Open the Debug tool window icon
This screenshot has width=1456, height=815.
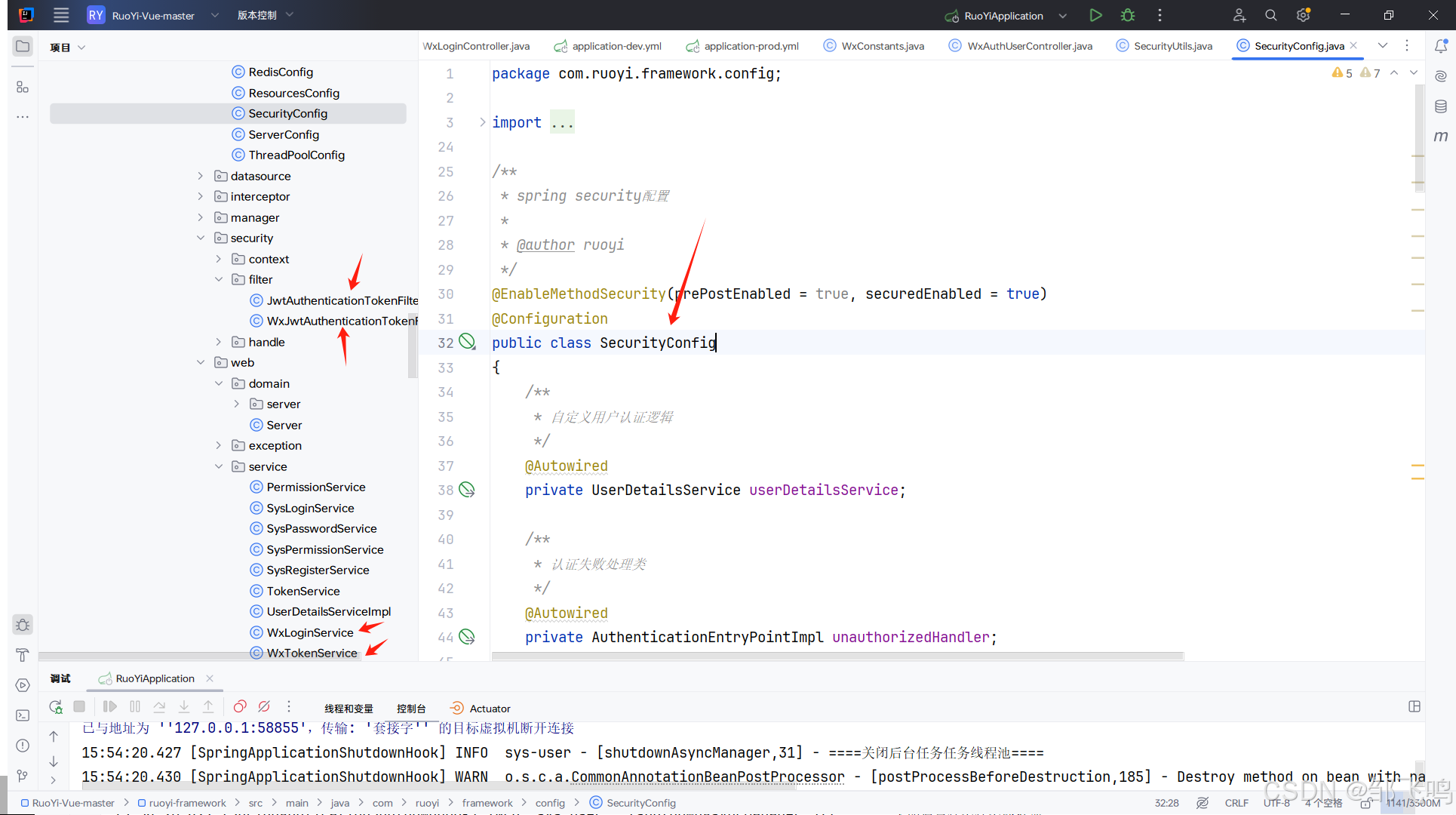pyautogui.click(x=23, y=625)
